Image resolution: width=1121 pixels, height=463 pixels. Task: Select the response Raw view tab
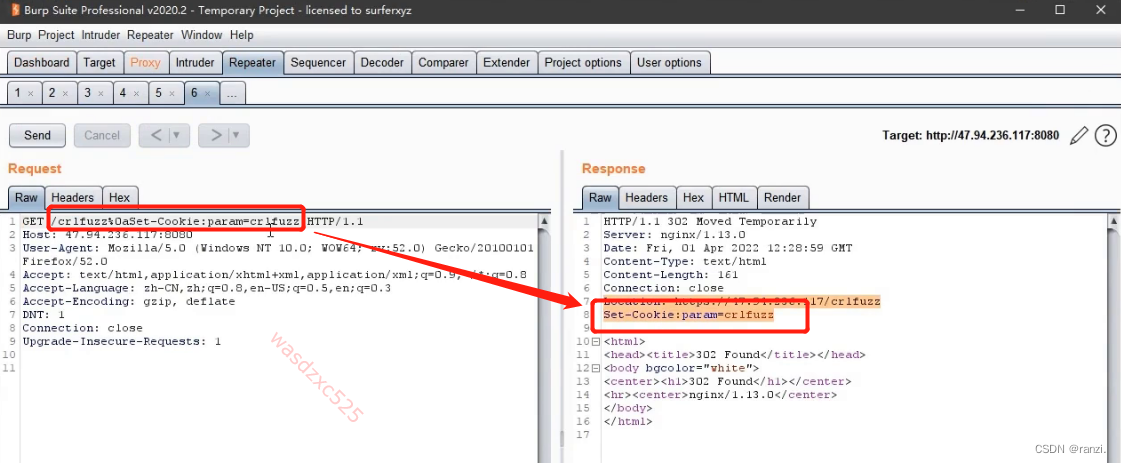coord(601,197)
